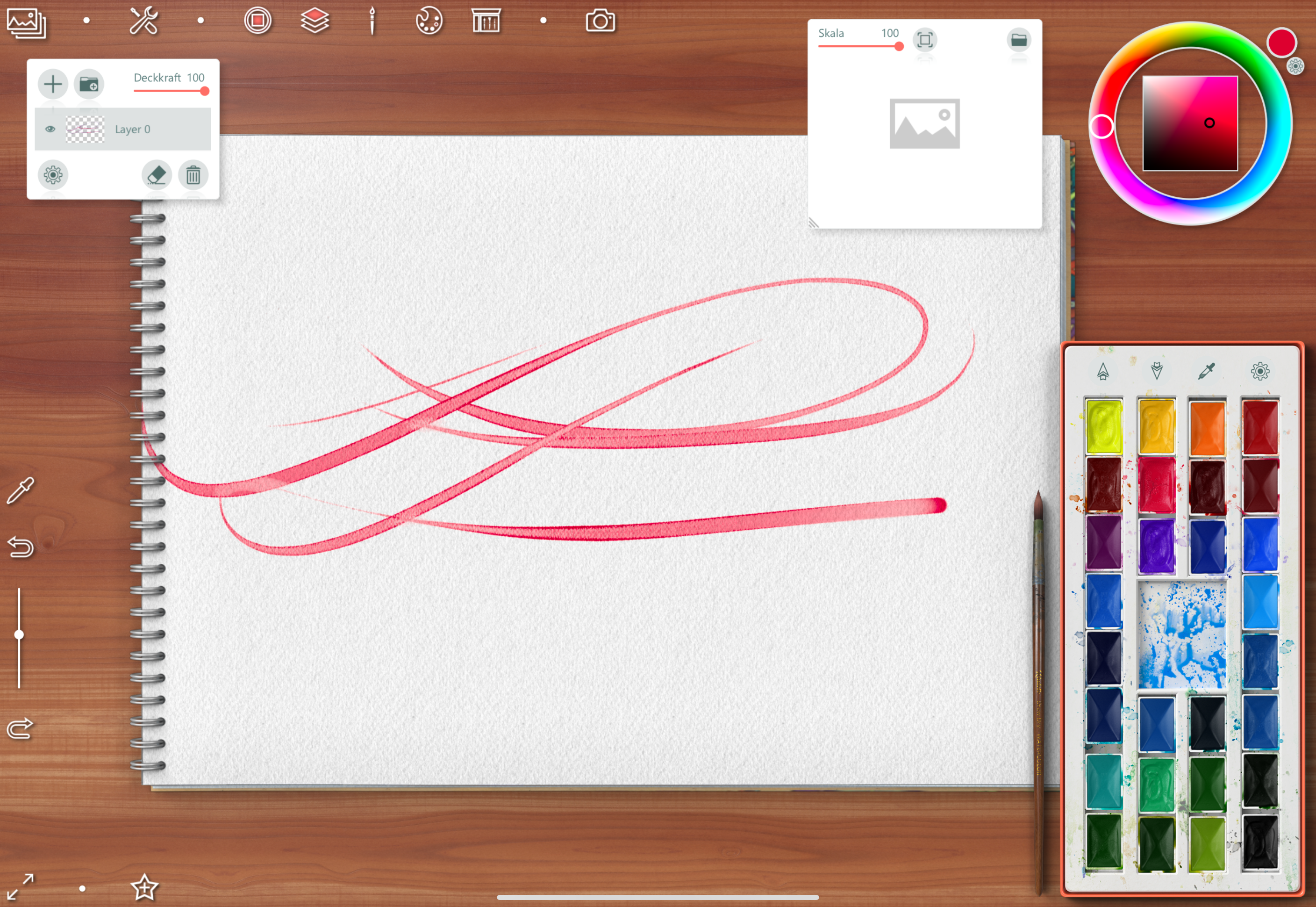
Task: Open the round color palette icon
Action: pos(429,21)
